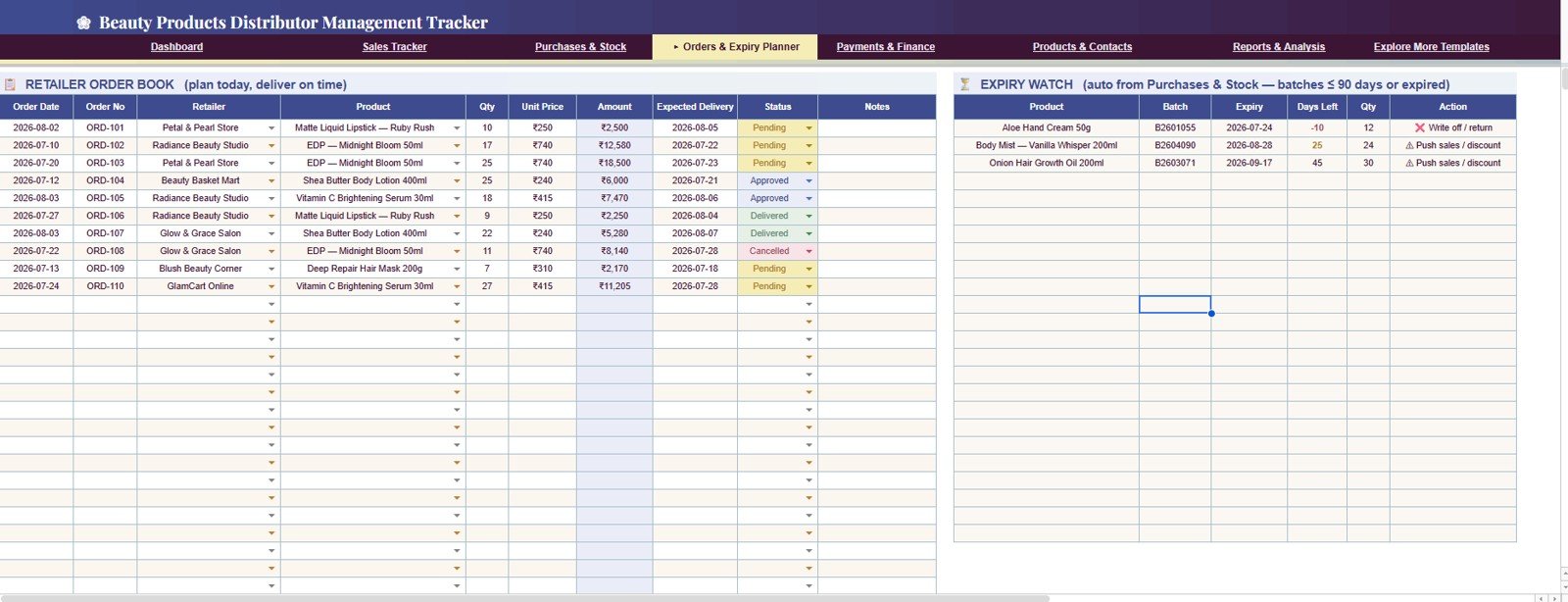Select the Orders & Expiry Planner tab

[x=736, y=47]
